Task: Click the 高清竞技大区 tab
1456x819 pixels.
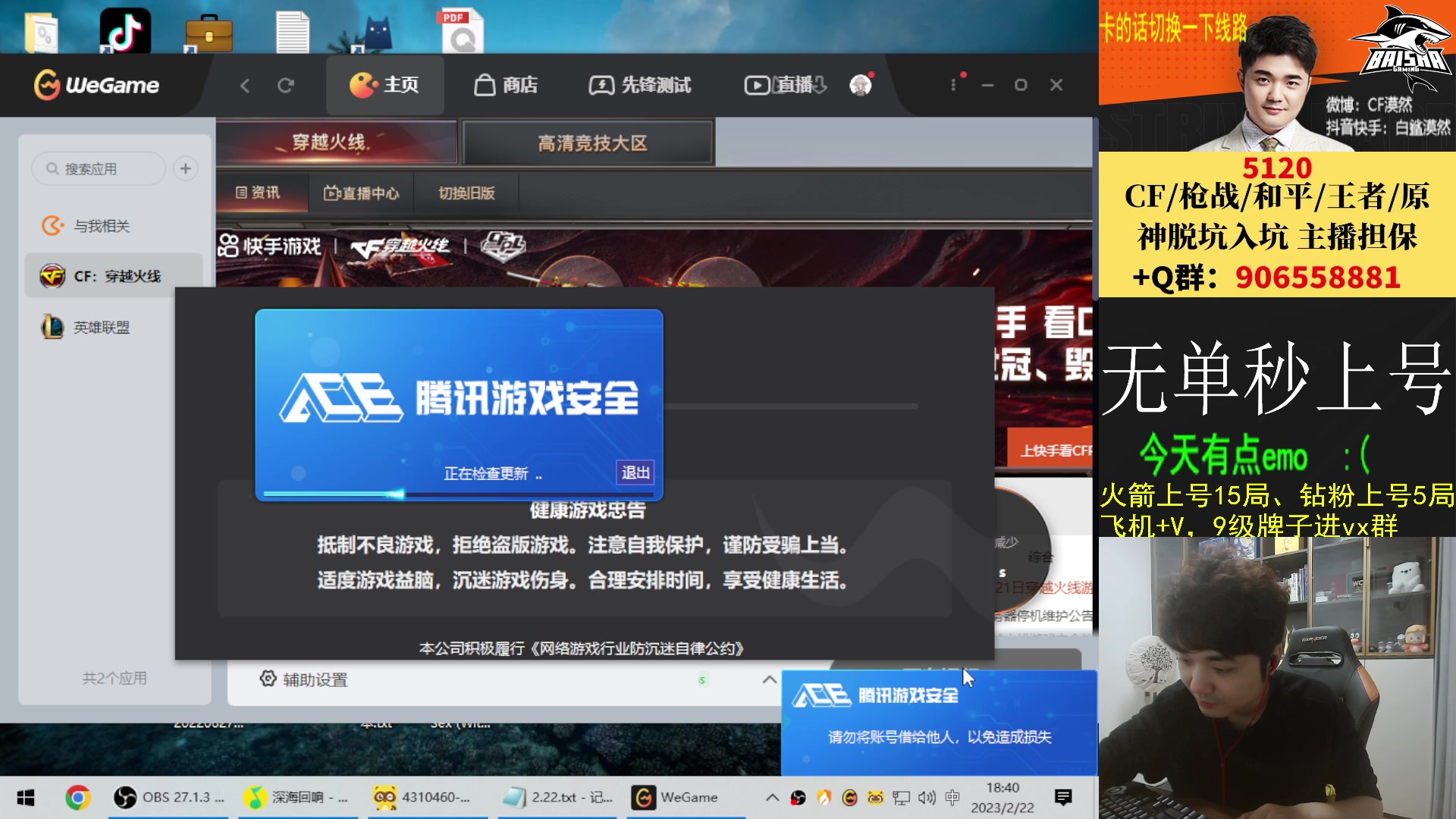Action: [x=588, y=143]
